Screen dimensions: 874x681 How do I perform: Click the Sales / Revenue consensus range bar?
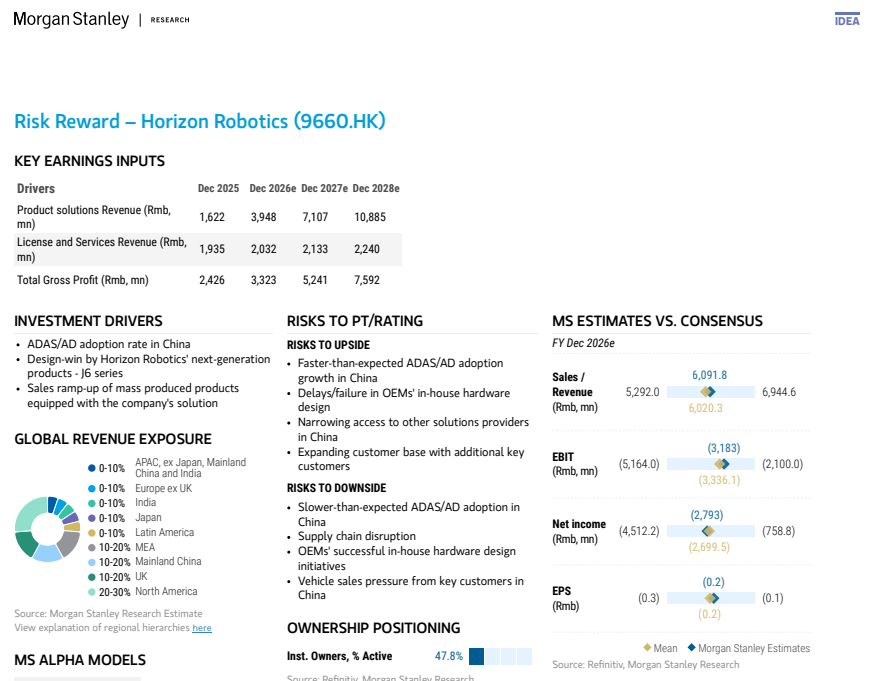click(711, 392)
